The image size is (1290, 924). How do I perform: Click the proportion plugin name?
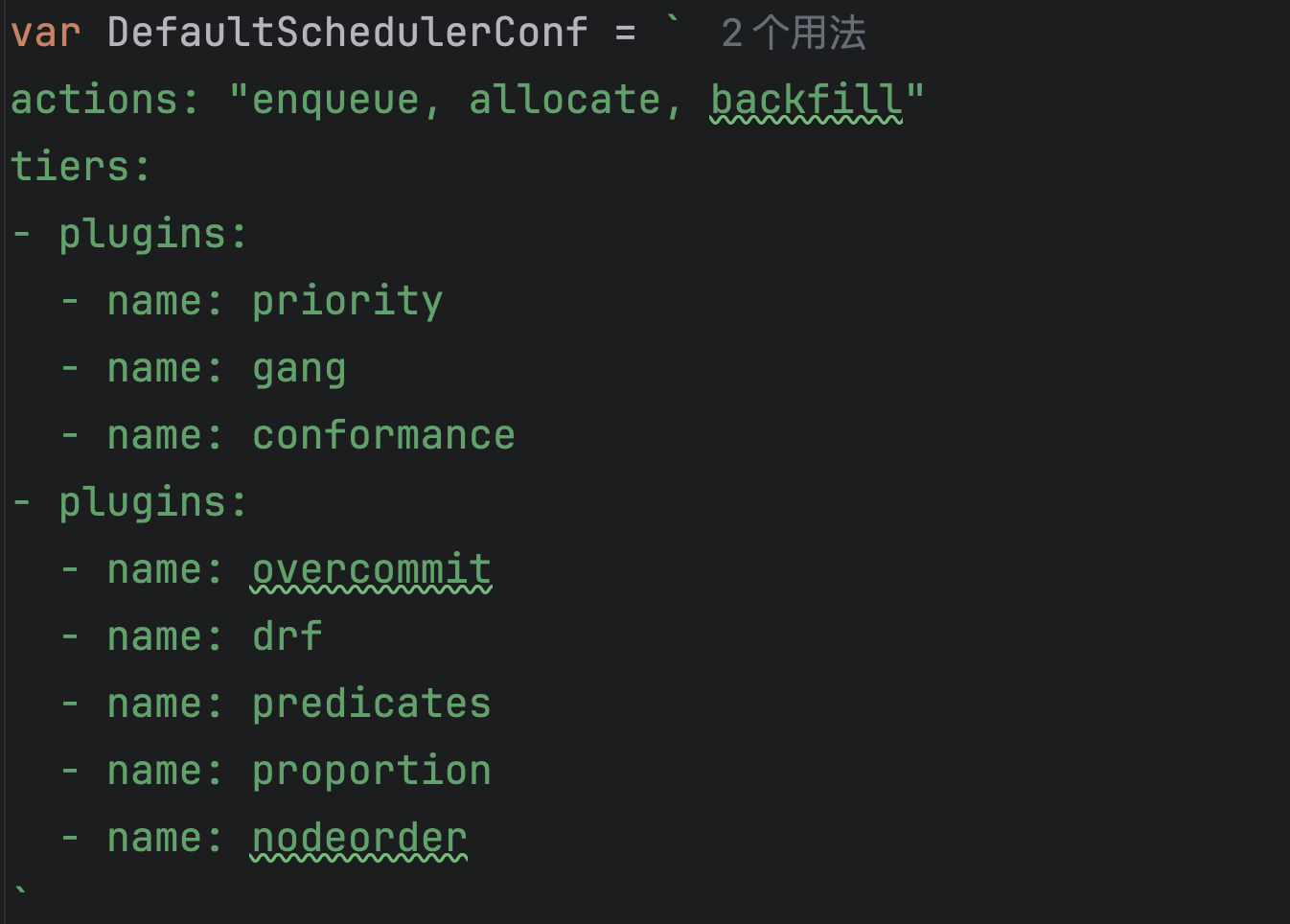(x=371, y=771)
